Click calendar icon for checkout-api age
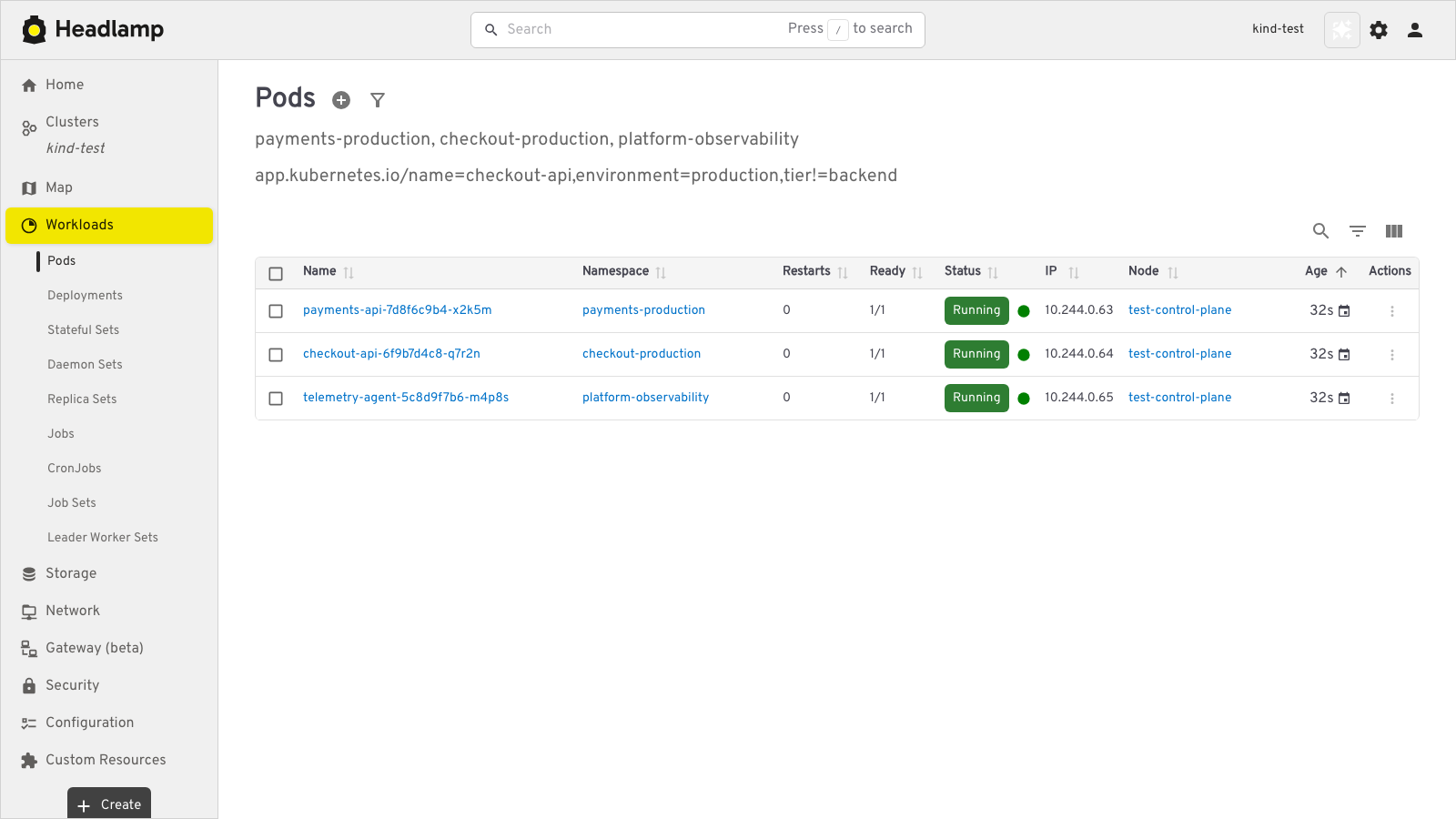The height and width of the screenshot is (819, 1456). [1344, 355]
